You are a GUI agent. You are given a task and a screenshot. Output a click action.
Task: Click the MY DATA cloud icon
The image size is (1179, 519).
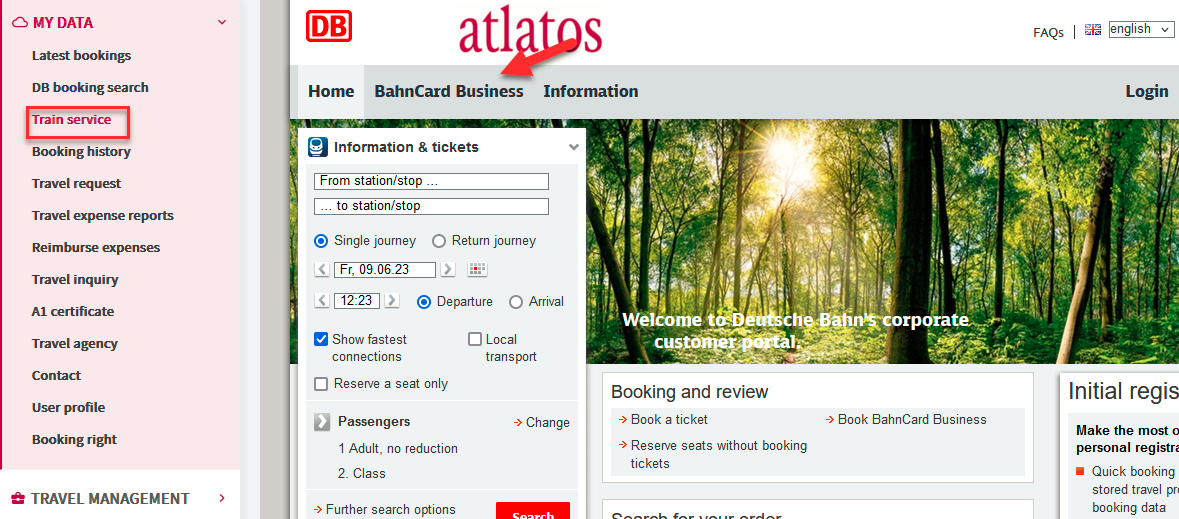click(20, 23)
